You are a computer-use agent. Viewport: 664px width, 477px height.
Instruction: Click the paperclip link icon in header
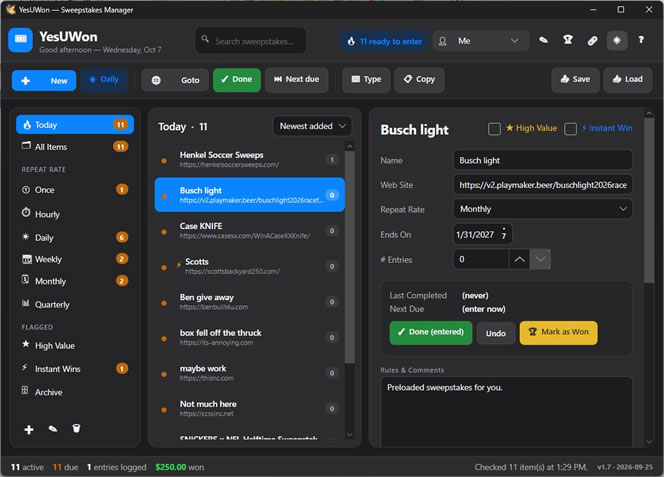pos(592,41)
